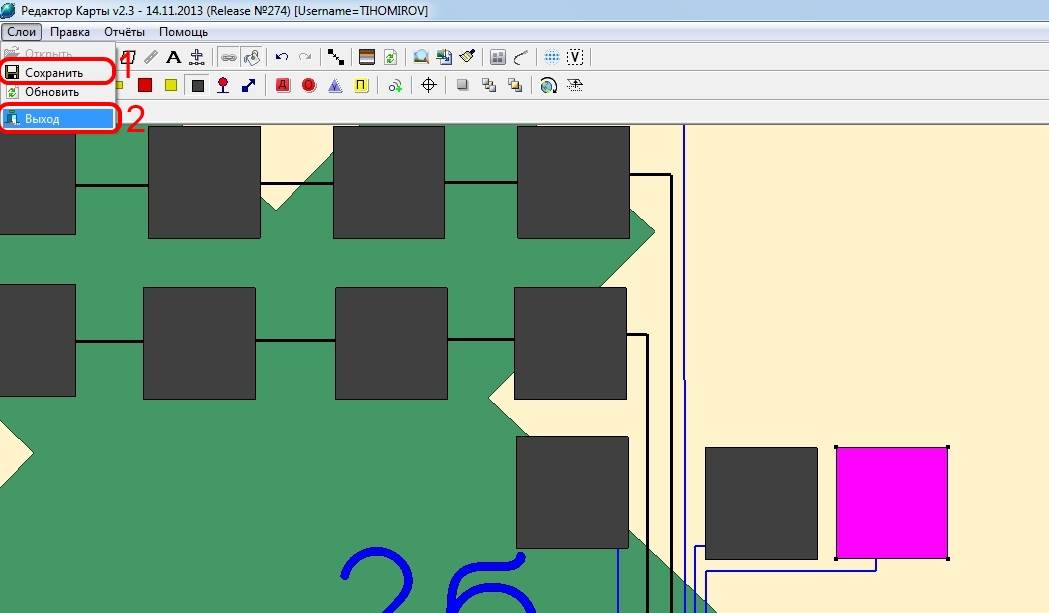Toggle the chain link tool
The width and height of the screenshot is (1049, 613).
pos(229,58)
